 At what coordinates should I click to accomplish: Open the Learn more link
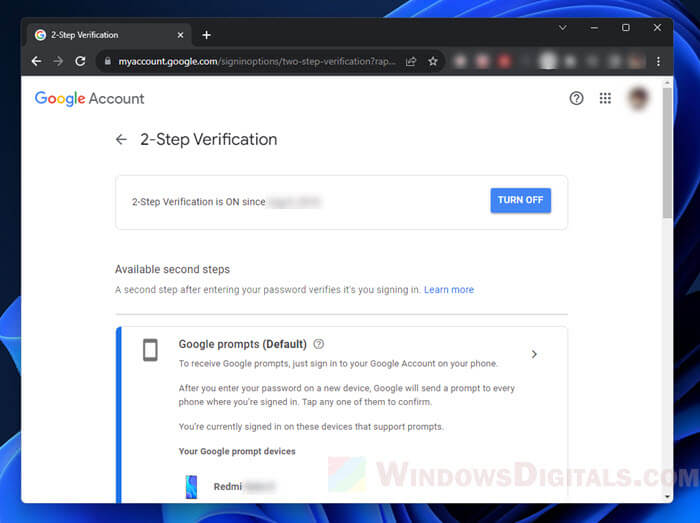[449, 290]
